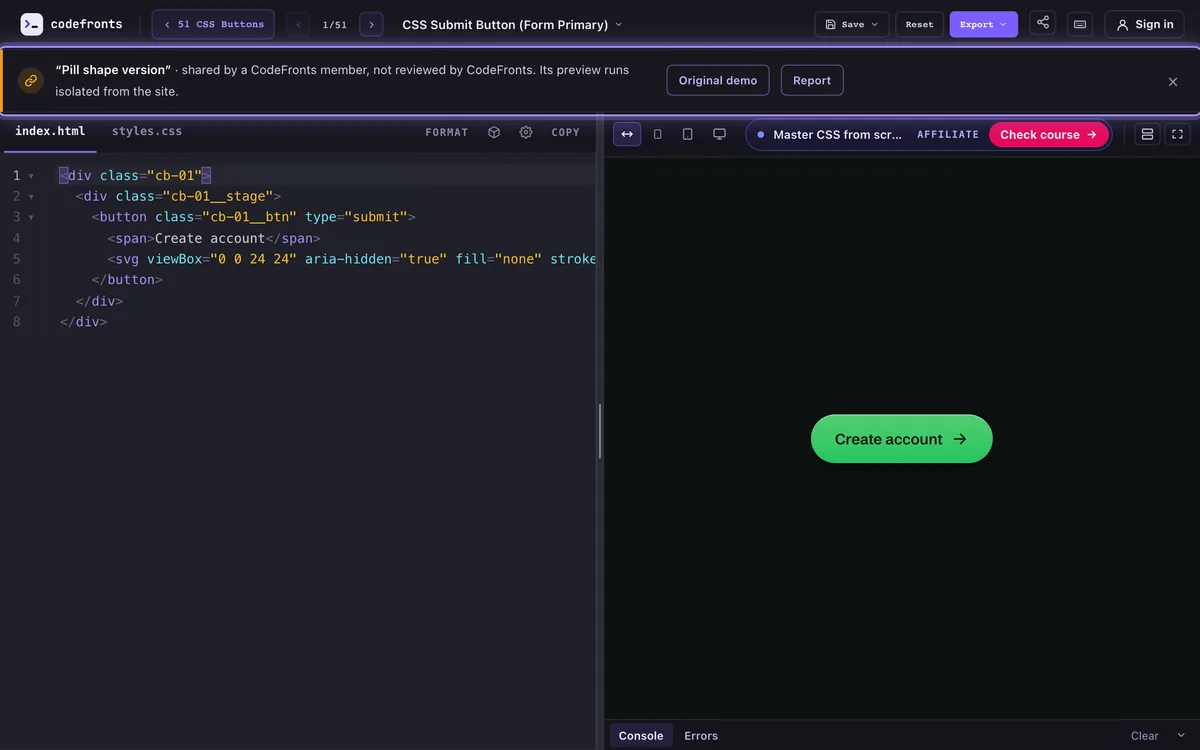1200x750 pixels.
Task: Go to the previous demo arrow
Action: point(298,24)
